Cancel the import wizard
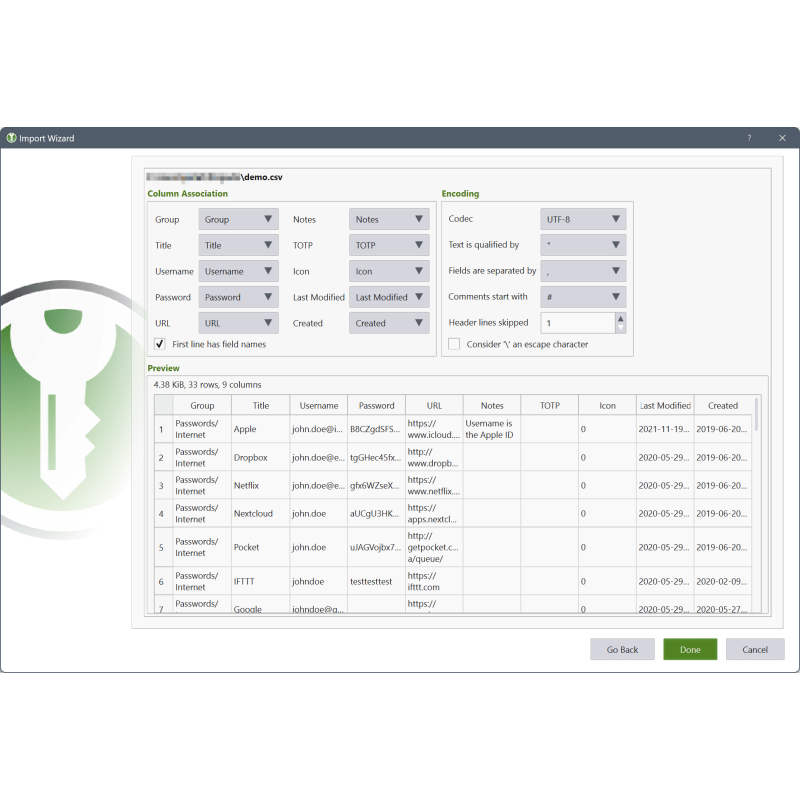Image resolution: width=800 pixels, height=800 pixels. [755, 649]
